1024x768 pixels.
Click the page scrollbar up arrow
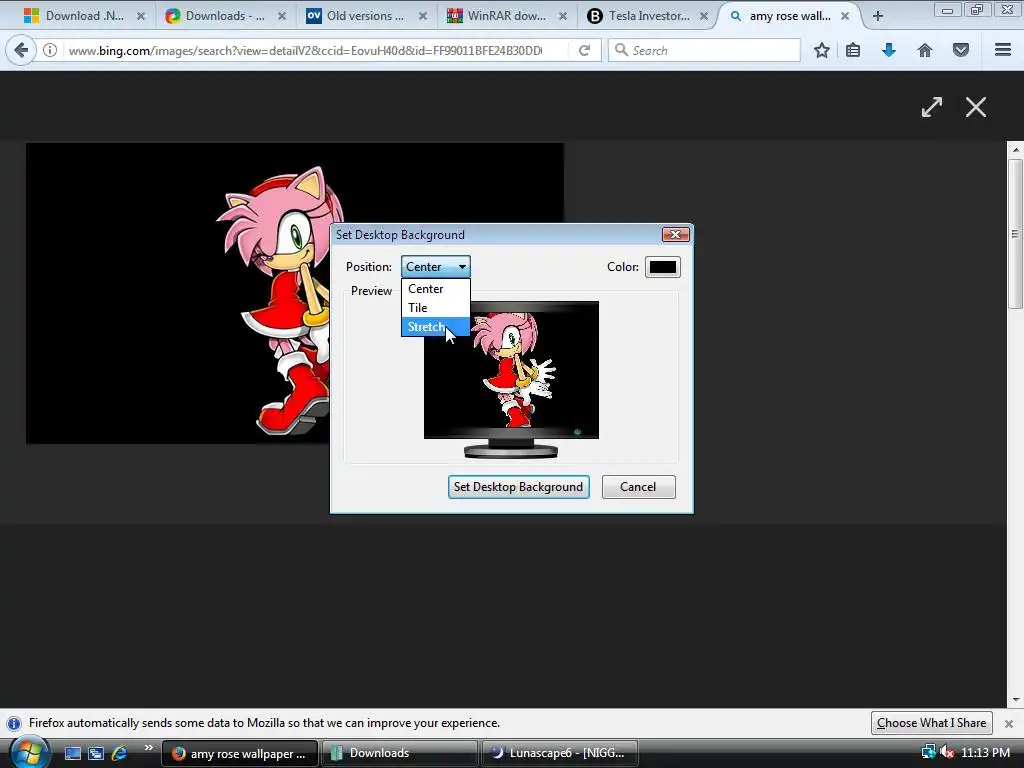point(1016,150)
